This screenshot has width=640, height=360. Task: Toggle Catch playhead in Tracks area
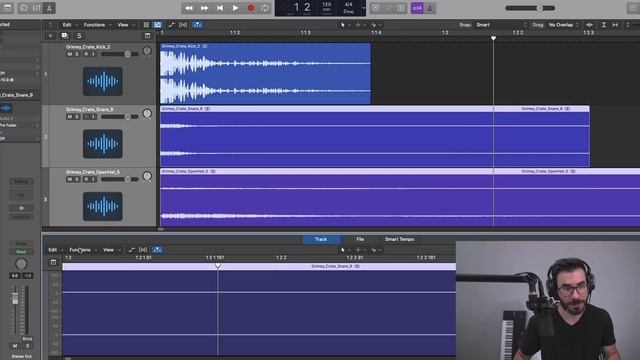pyautogui.click(x=197, y=25)
